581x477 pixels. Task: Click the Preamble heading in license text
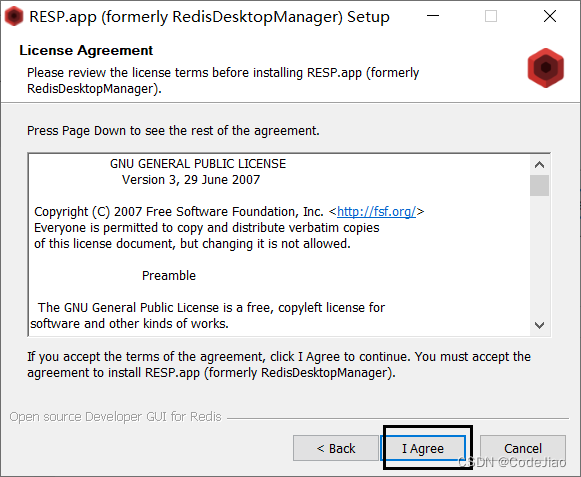point(169,276)
